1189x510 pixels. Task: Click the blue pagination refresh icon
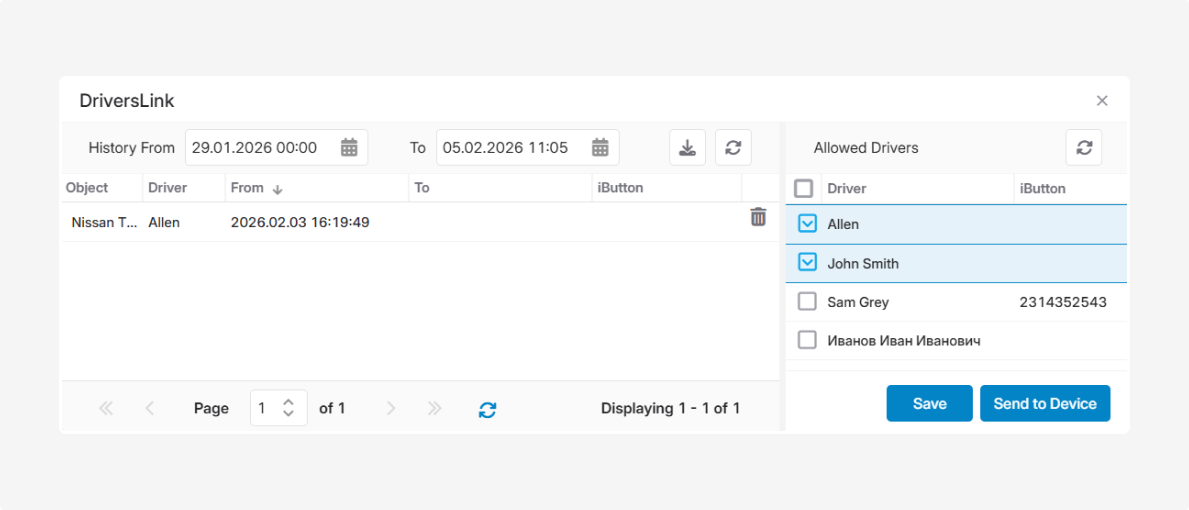pos(487,409)
